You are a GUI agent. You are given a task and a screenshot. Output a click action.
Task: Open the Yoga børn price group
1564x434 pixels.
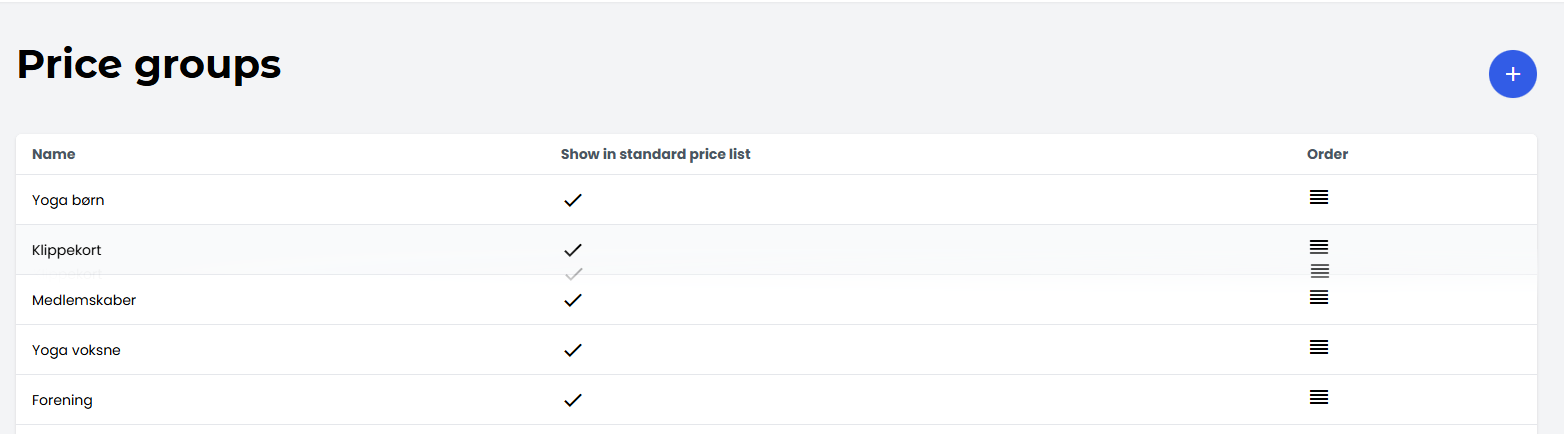point(68,200)
